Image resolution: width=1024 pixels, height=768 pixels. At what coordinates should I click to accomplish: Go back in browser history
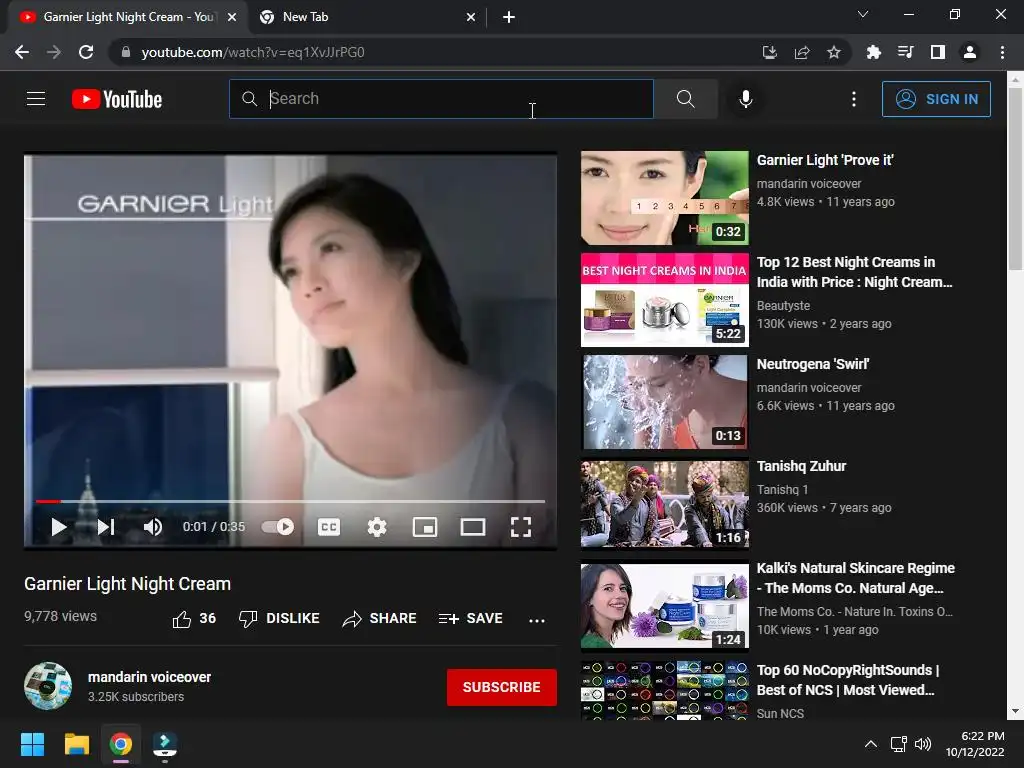pyautogui.click(x=22, y=52)
